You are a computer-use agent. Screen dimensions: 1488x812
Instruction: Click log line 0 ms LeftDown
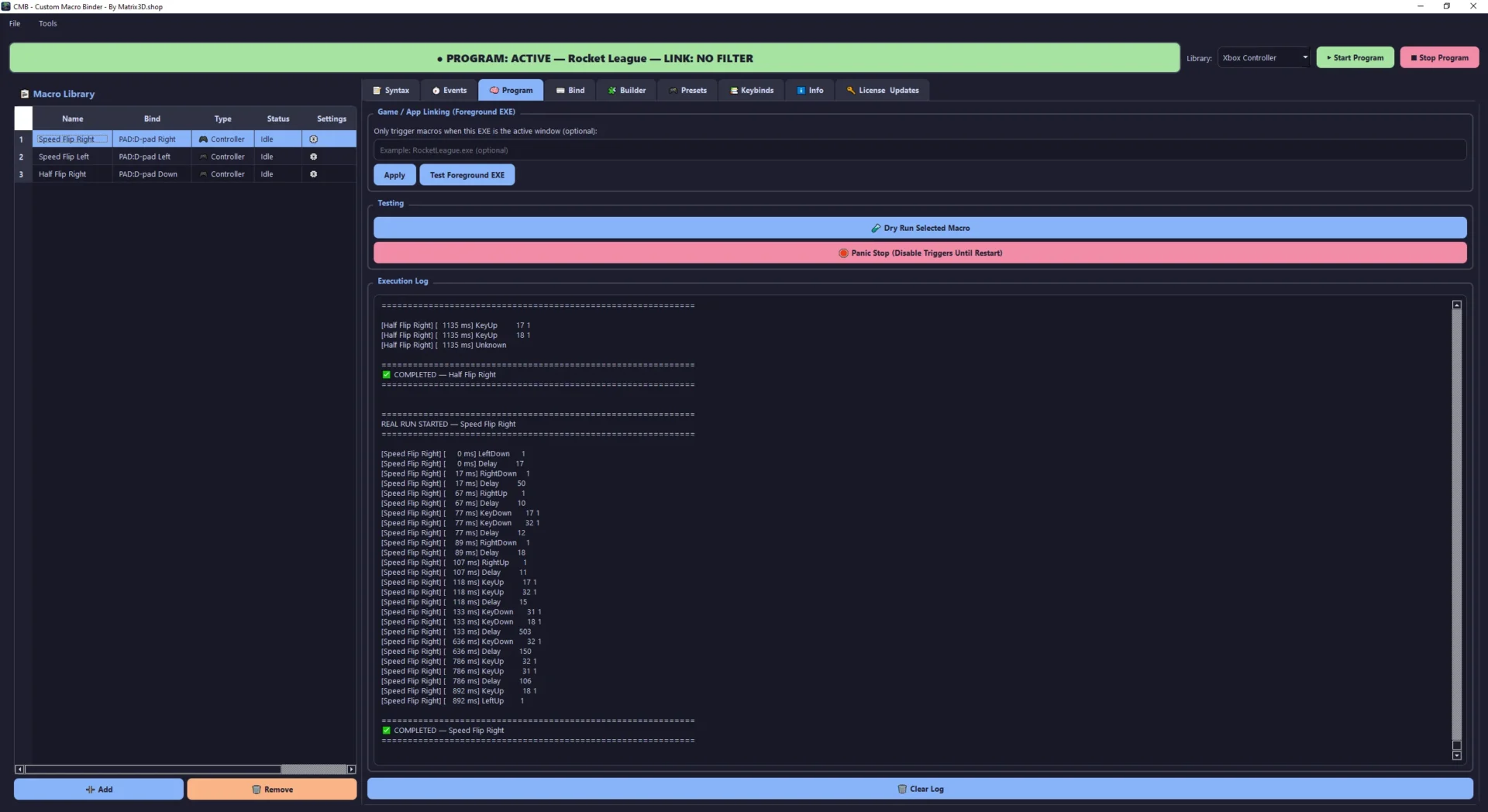[x=453, y=454]
